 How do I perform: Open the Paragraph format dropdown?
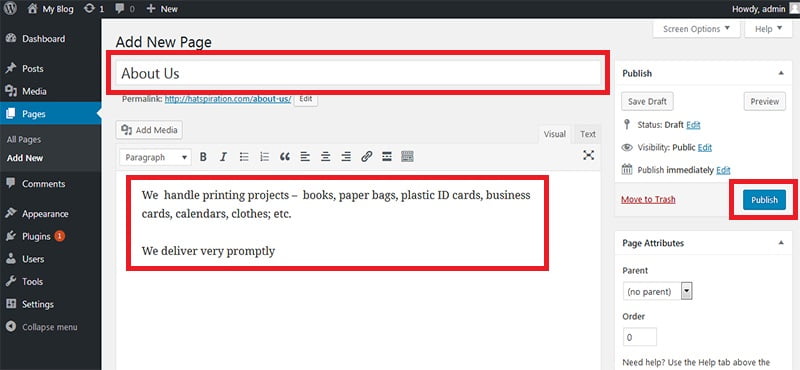click(156, 157)
